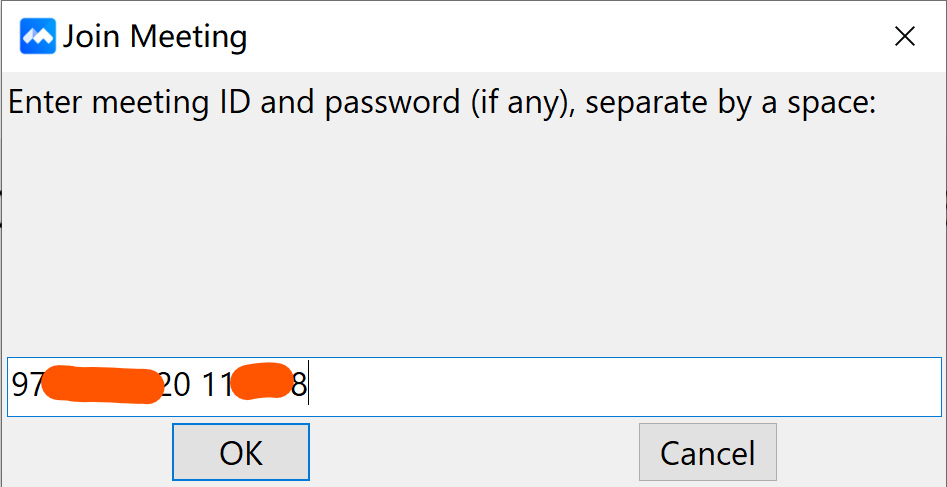Place cursor at the leading "97" digits
The image size is (947, 487).
pyautogui.click(x=27, y=385)
